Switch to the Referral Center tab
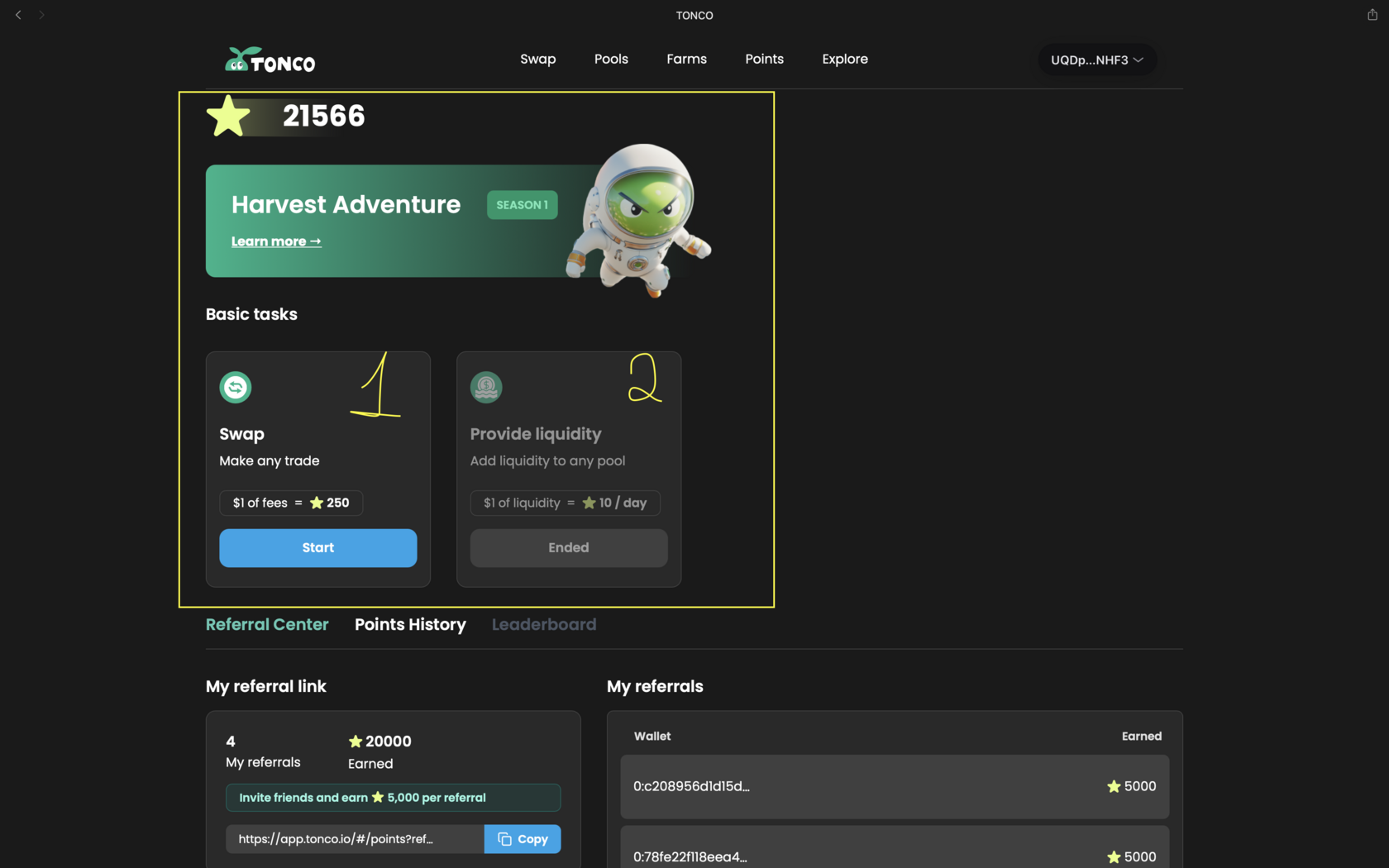 [x=267, y=624]
